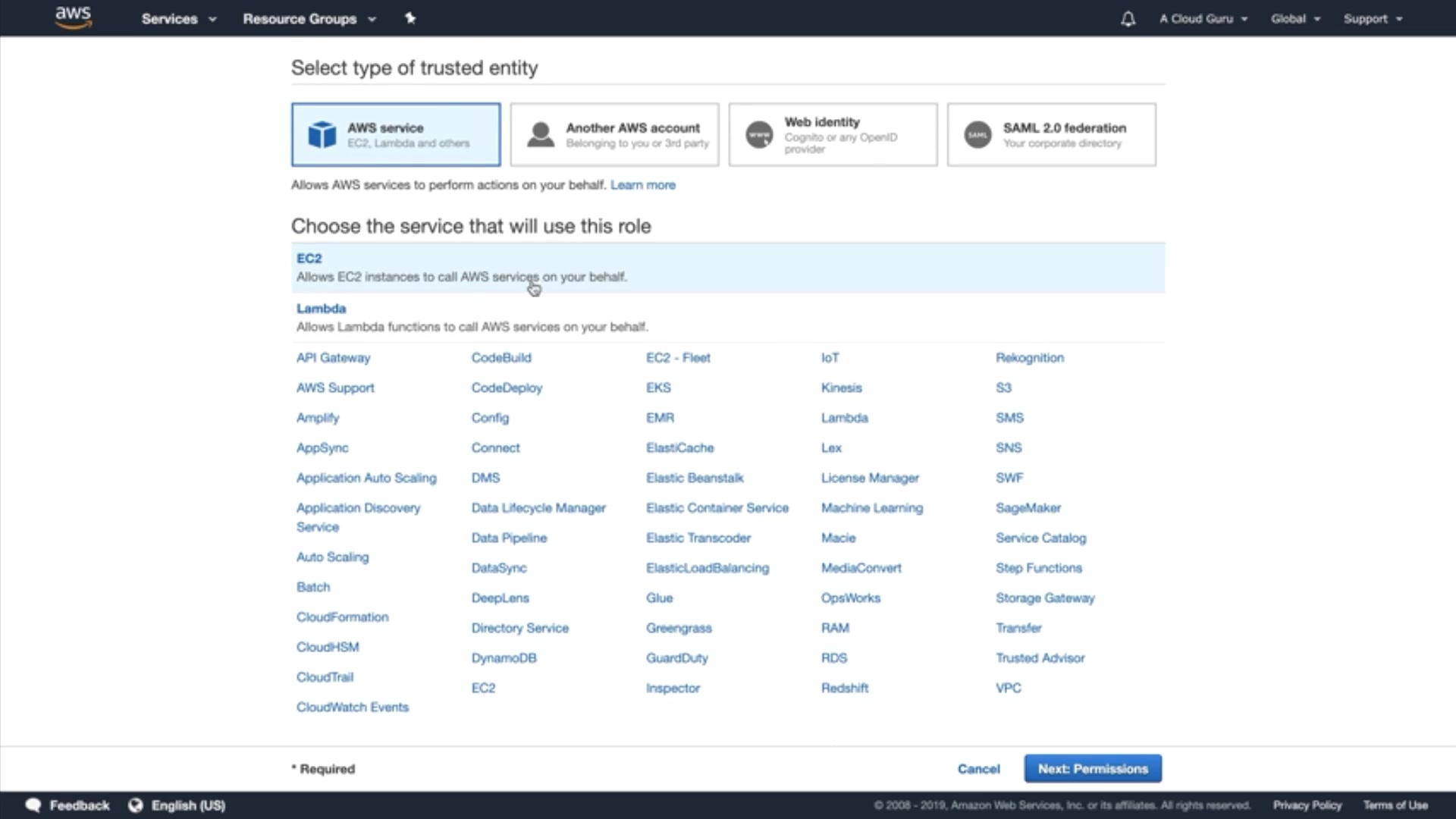
Task: Click the Another AWS account person icon
Action: click(541, 135)
